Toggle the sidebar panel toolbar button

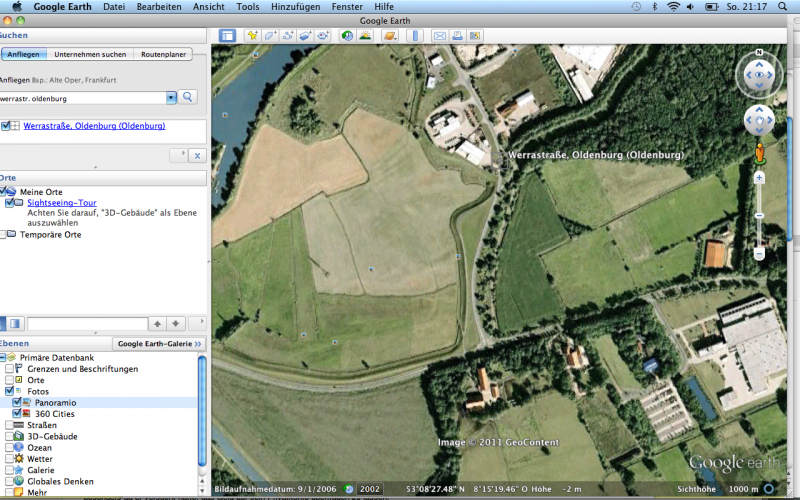(x=227, y=36)
